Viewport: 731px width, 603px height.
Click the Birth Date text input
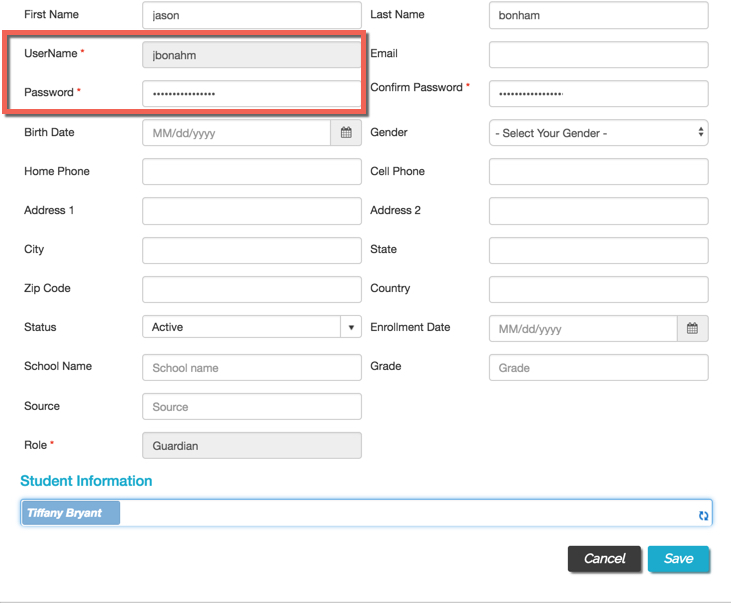coord(236,133)
